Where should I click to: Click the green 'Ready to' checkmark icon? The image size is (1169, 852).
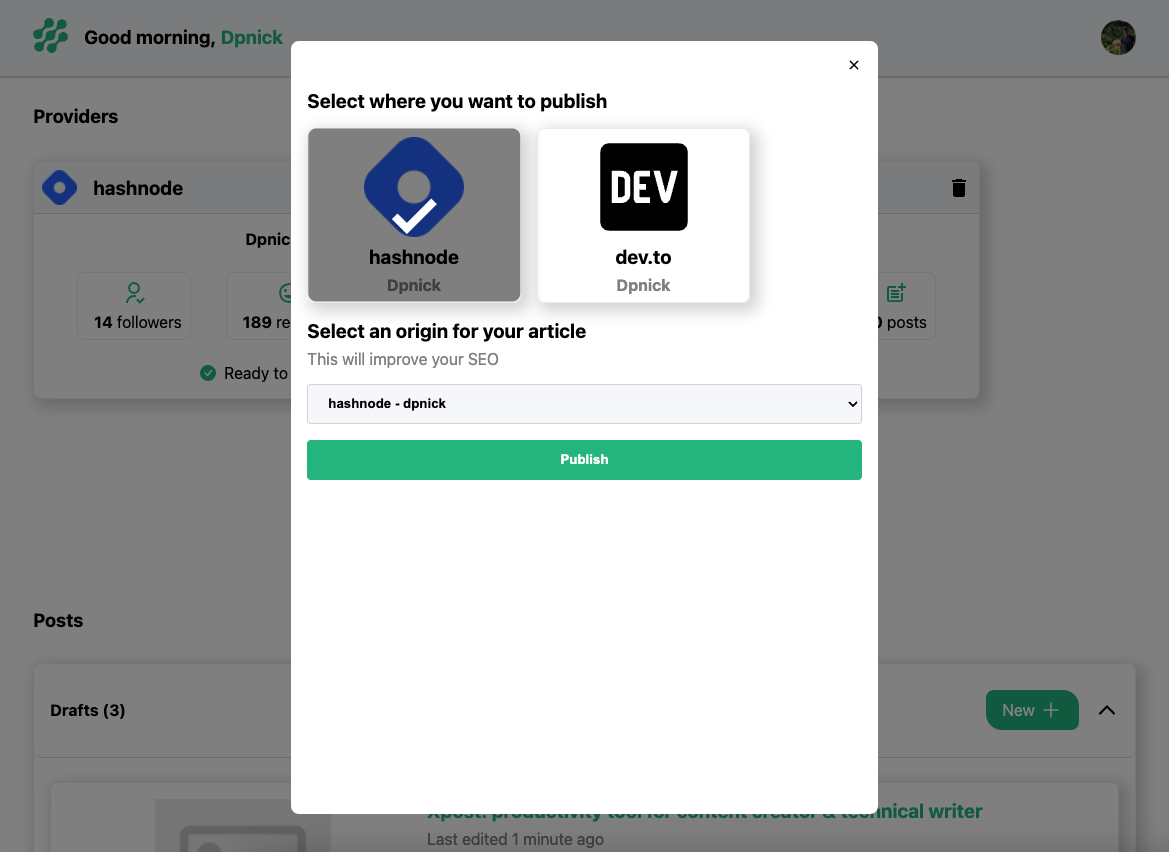point(208,372)
